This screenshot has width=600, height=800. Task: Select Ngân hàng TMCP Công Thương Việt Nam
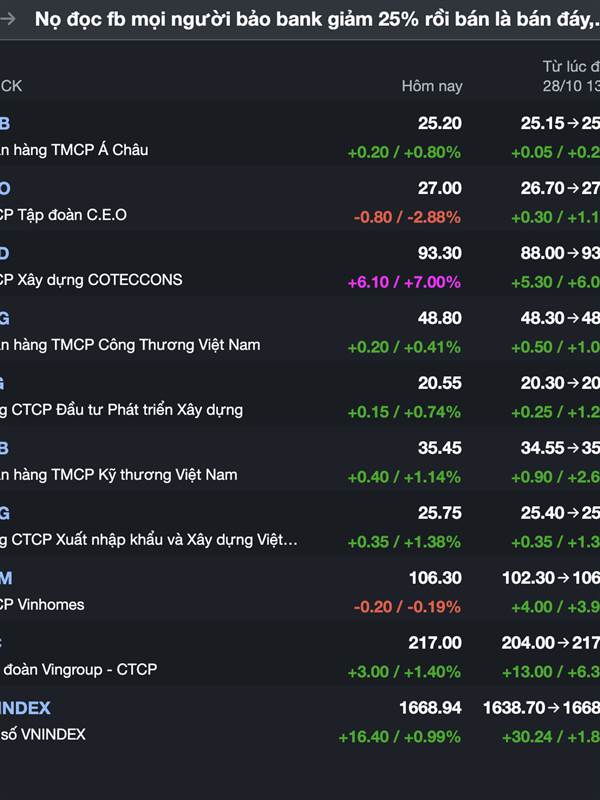(130, 345)
